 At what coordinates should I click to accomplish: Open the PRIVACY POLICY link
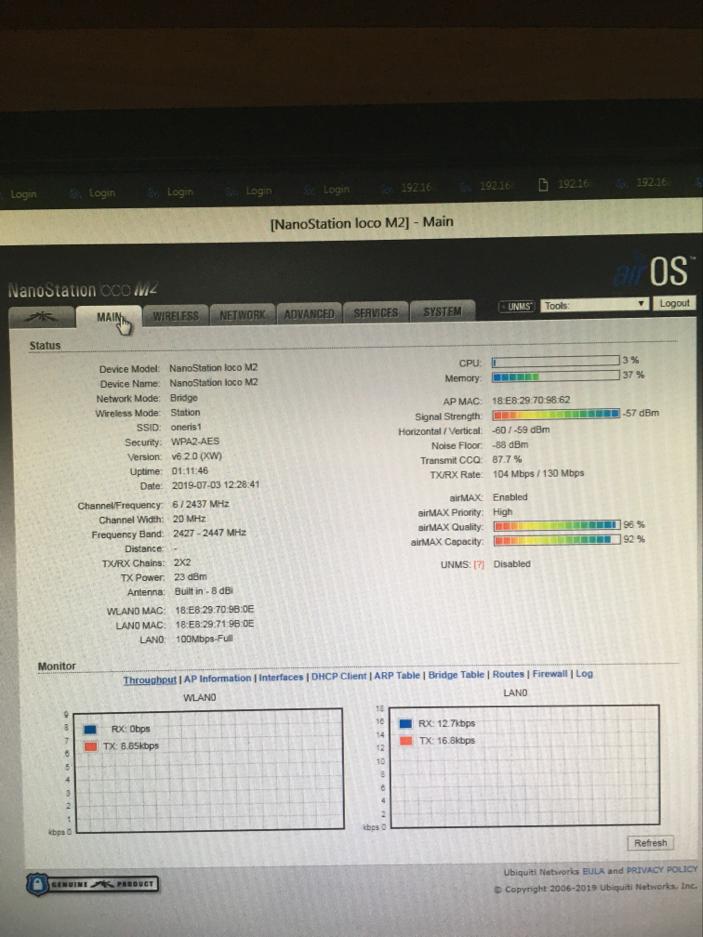[662, 869]
